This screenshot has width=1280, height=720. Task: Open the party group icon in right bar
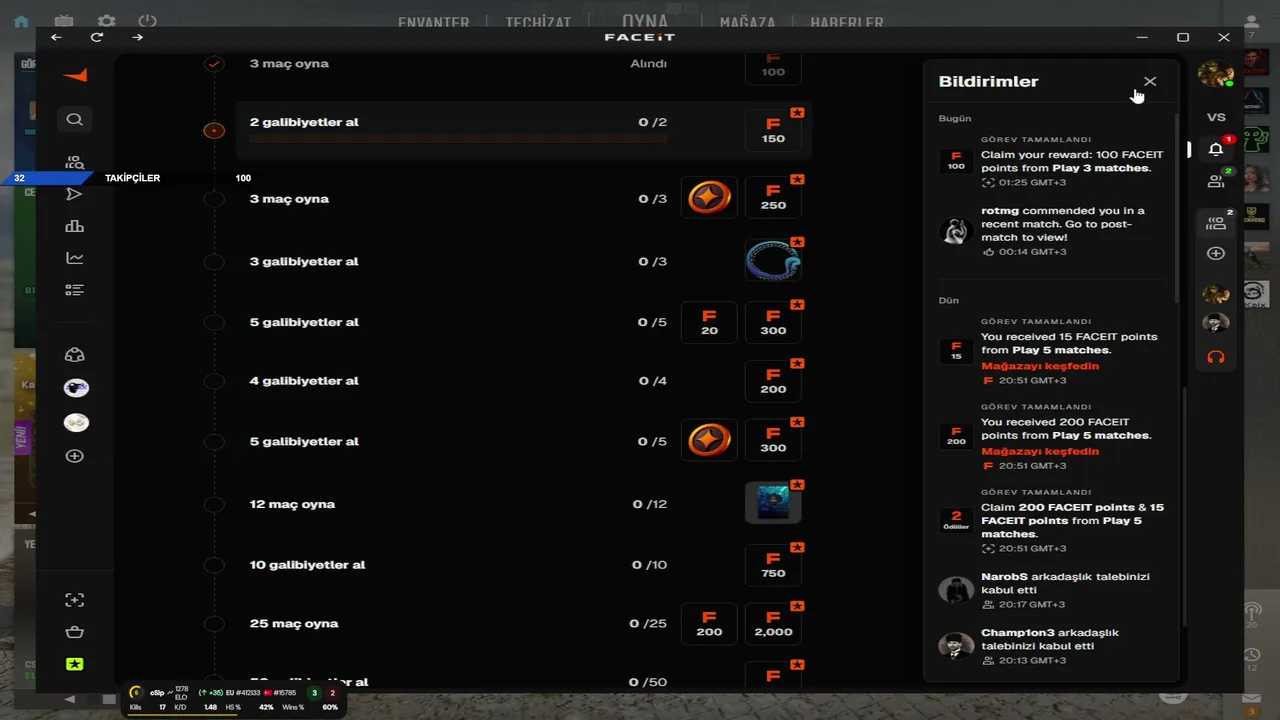1216,223
